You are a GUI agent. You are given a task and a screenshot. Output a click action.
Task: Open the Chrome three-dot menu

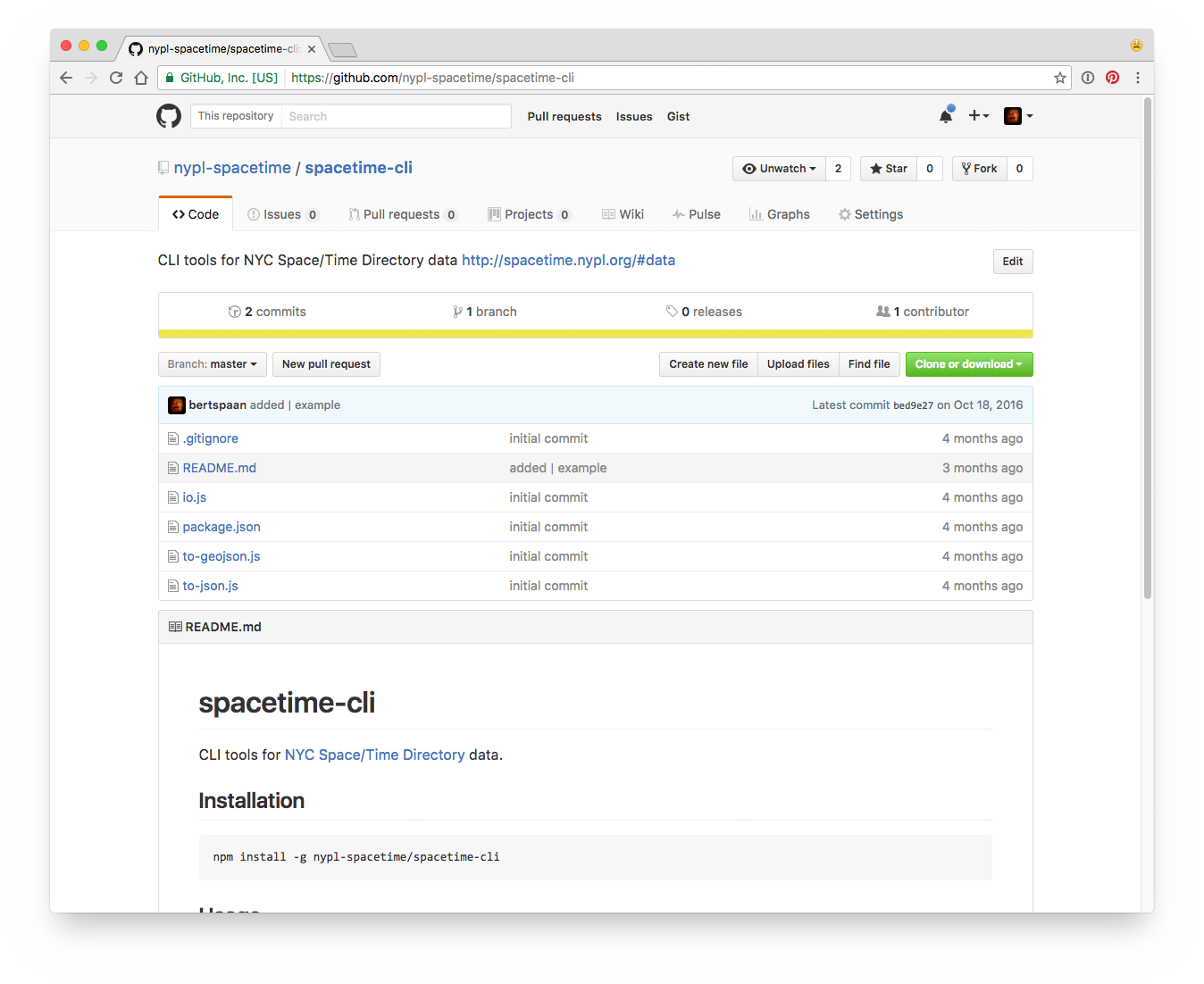pyautogui.click(x=1138, y=78)
